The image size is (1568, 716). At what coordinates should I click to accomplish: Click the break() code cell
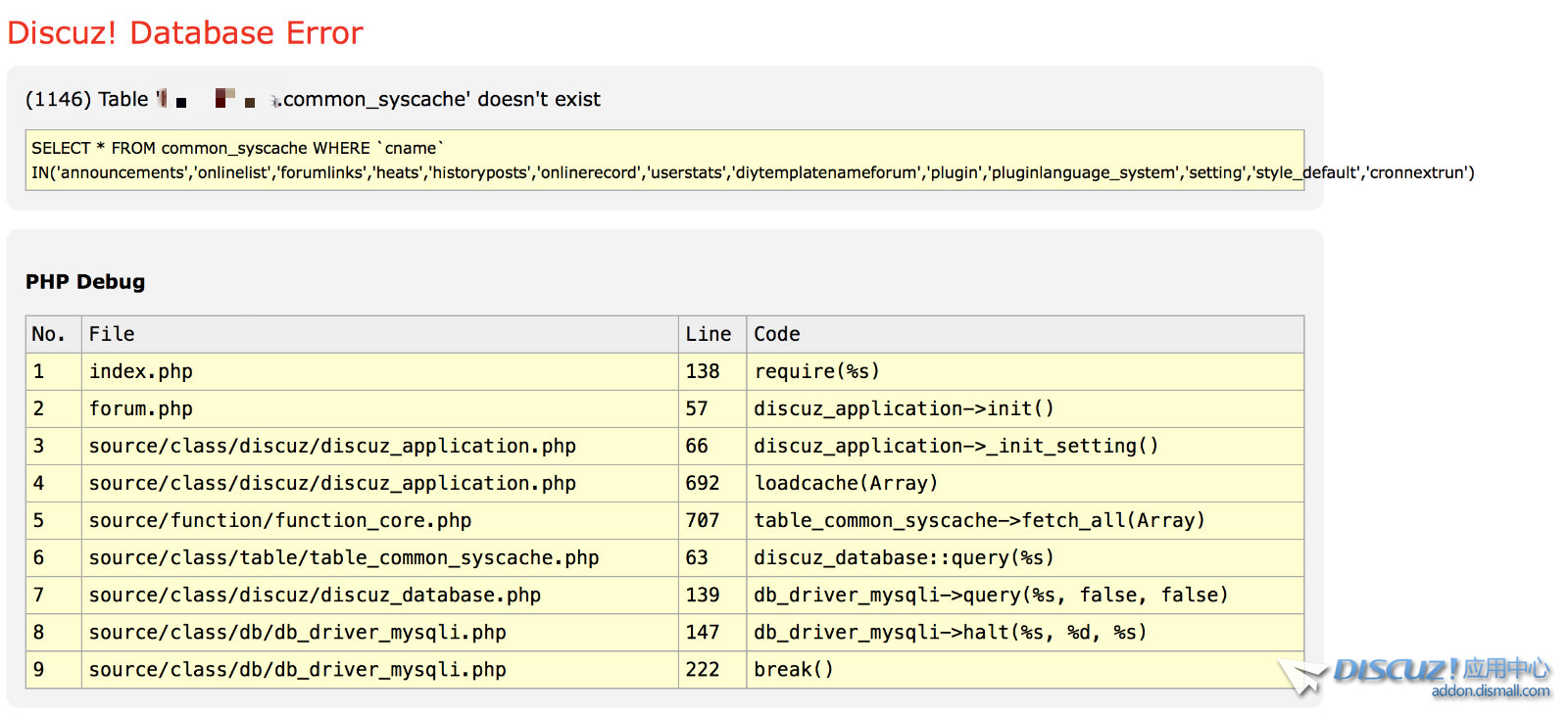pos(1025,669)
